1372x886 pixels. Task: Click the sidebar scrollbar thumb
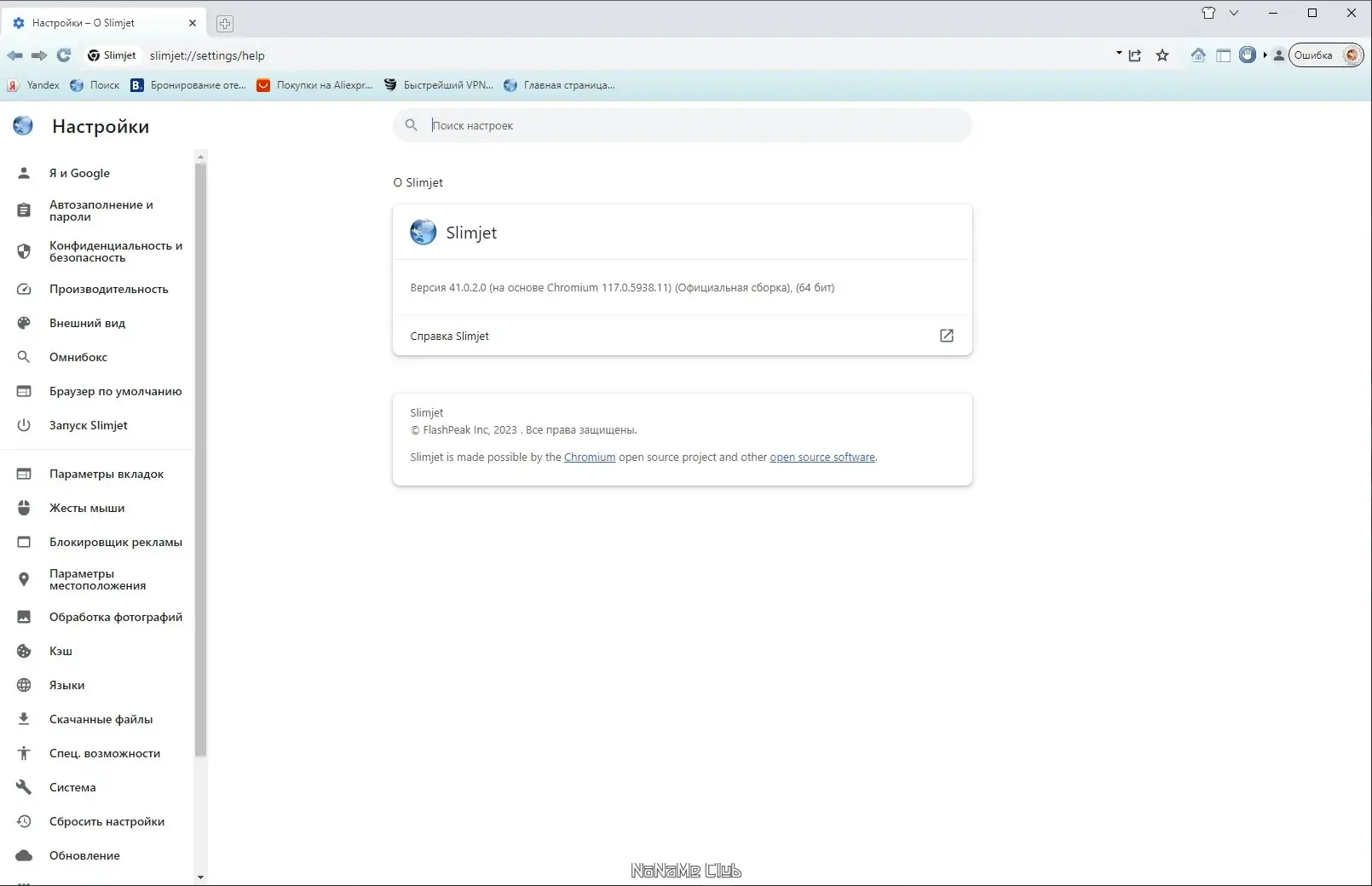click(x=200, y=460)
